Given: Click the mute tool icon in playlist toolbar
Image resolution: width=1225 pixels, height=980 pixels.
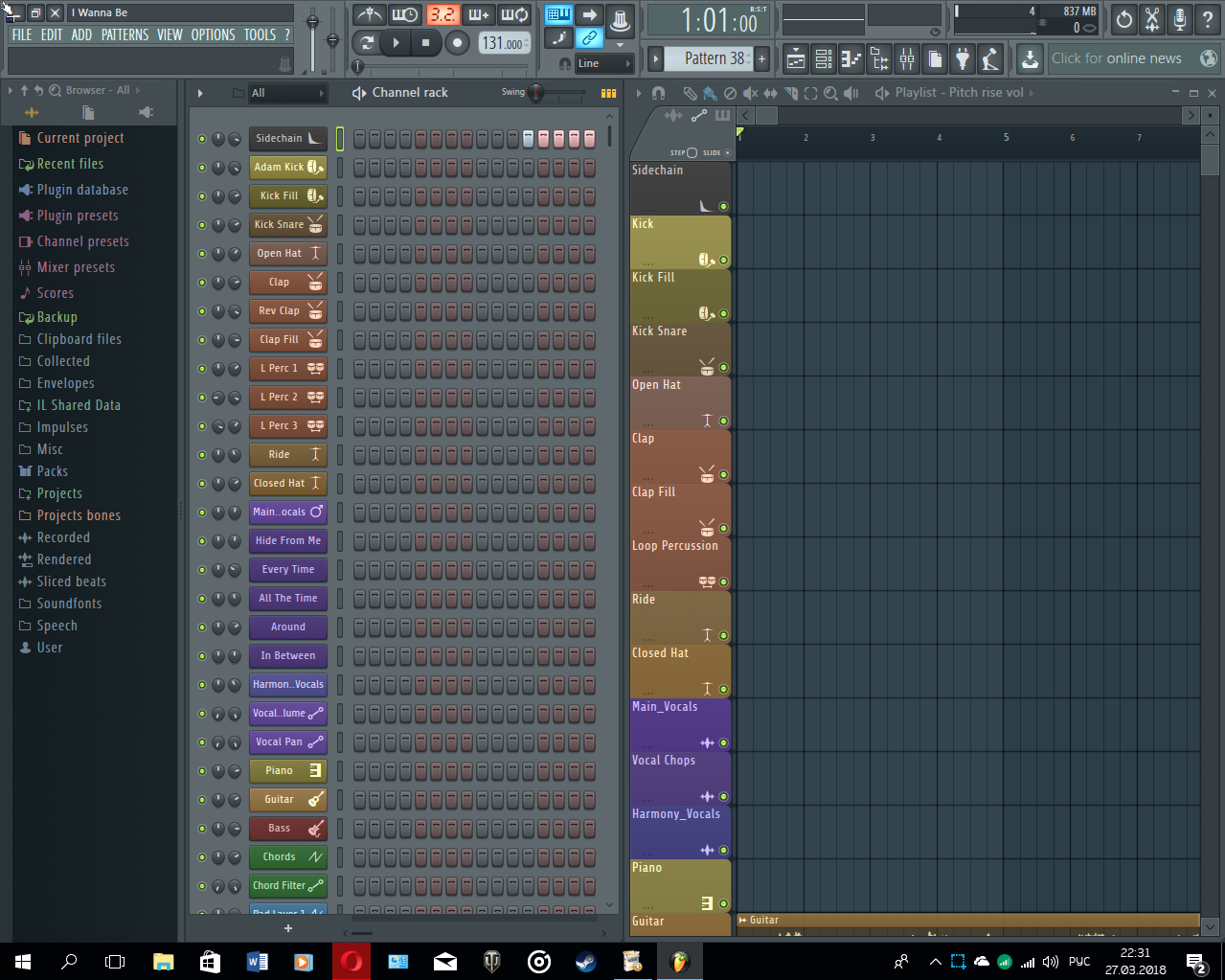Looking at the screenshot, I should (750, 93).
